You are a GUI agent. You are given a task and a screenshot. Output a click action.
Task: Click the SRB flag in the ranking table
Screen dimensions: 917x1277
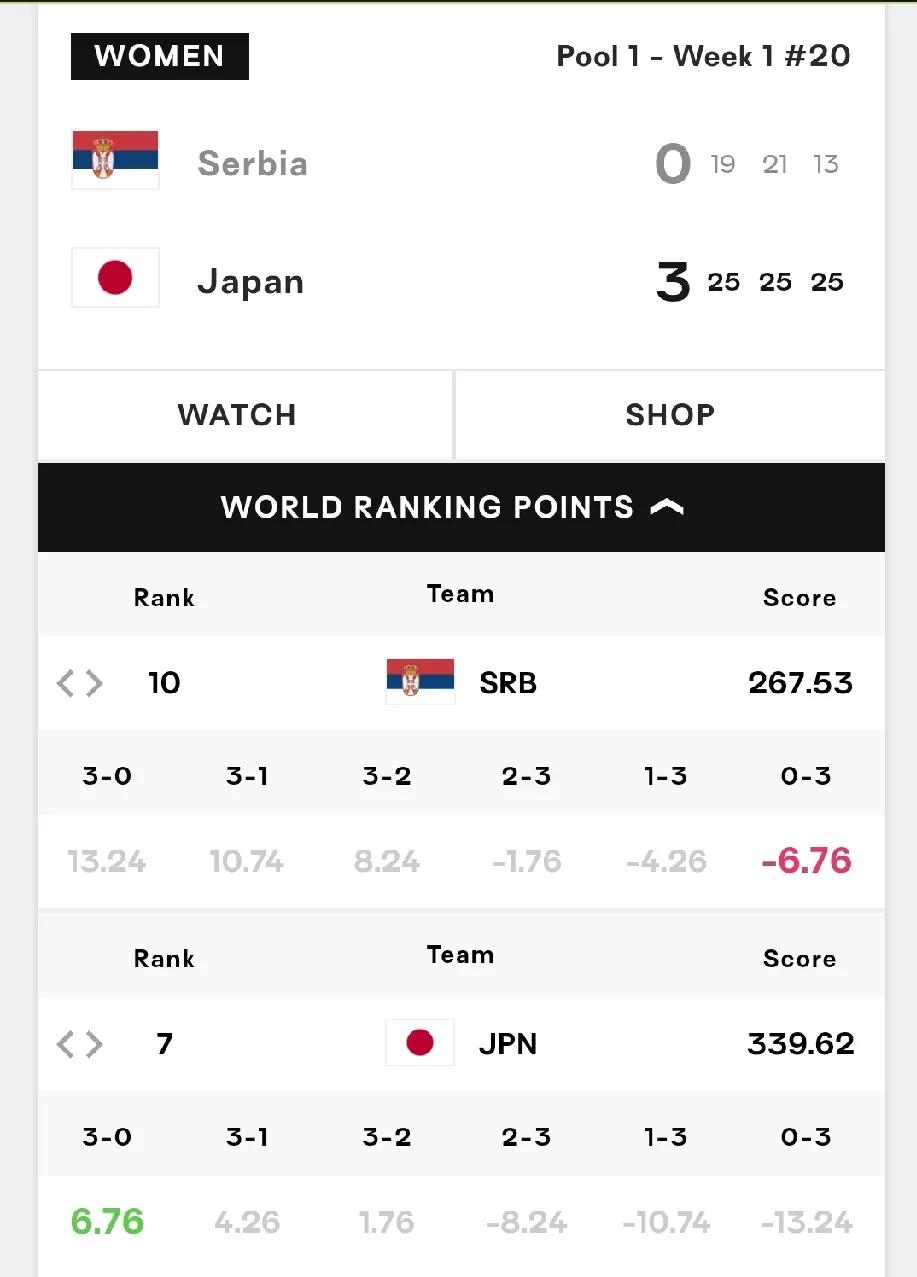click(420, 681)
